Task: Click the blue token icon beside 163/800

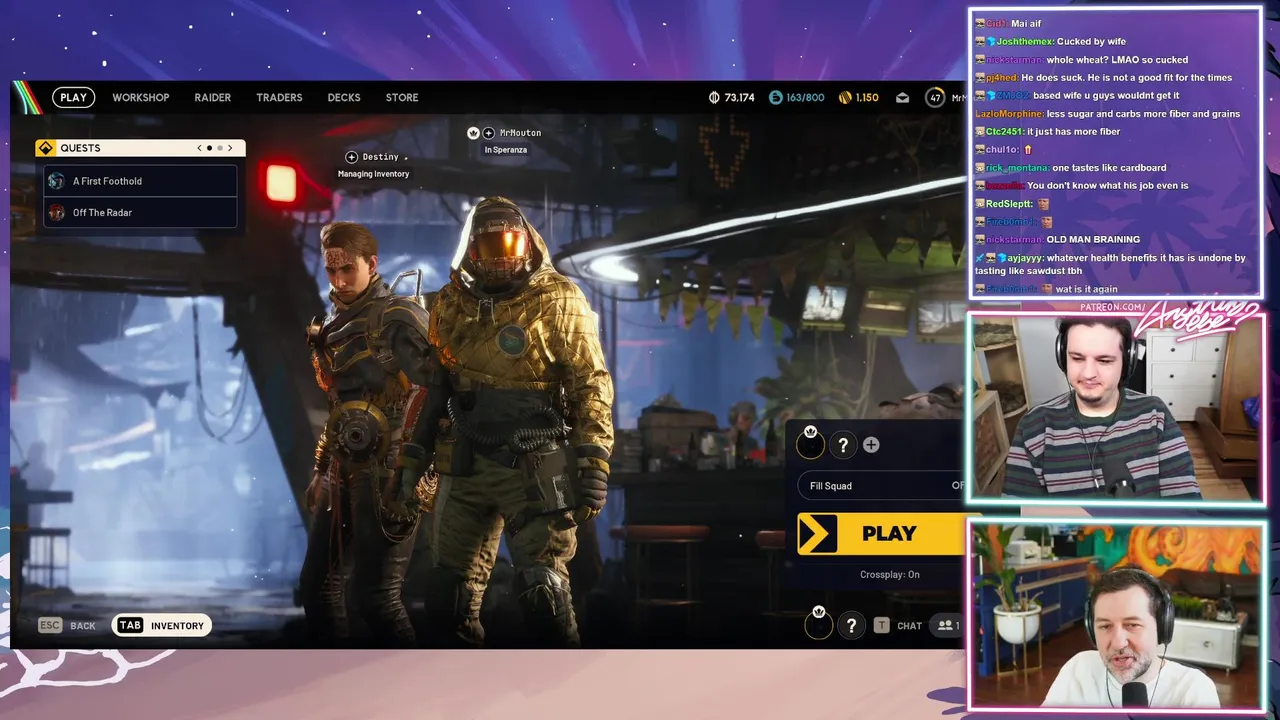Action: 775,97
